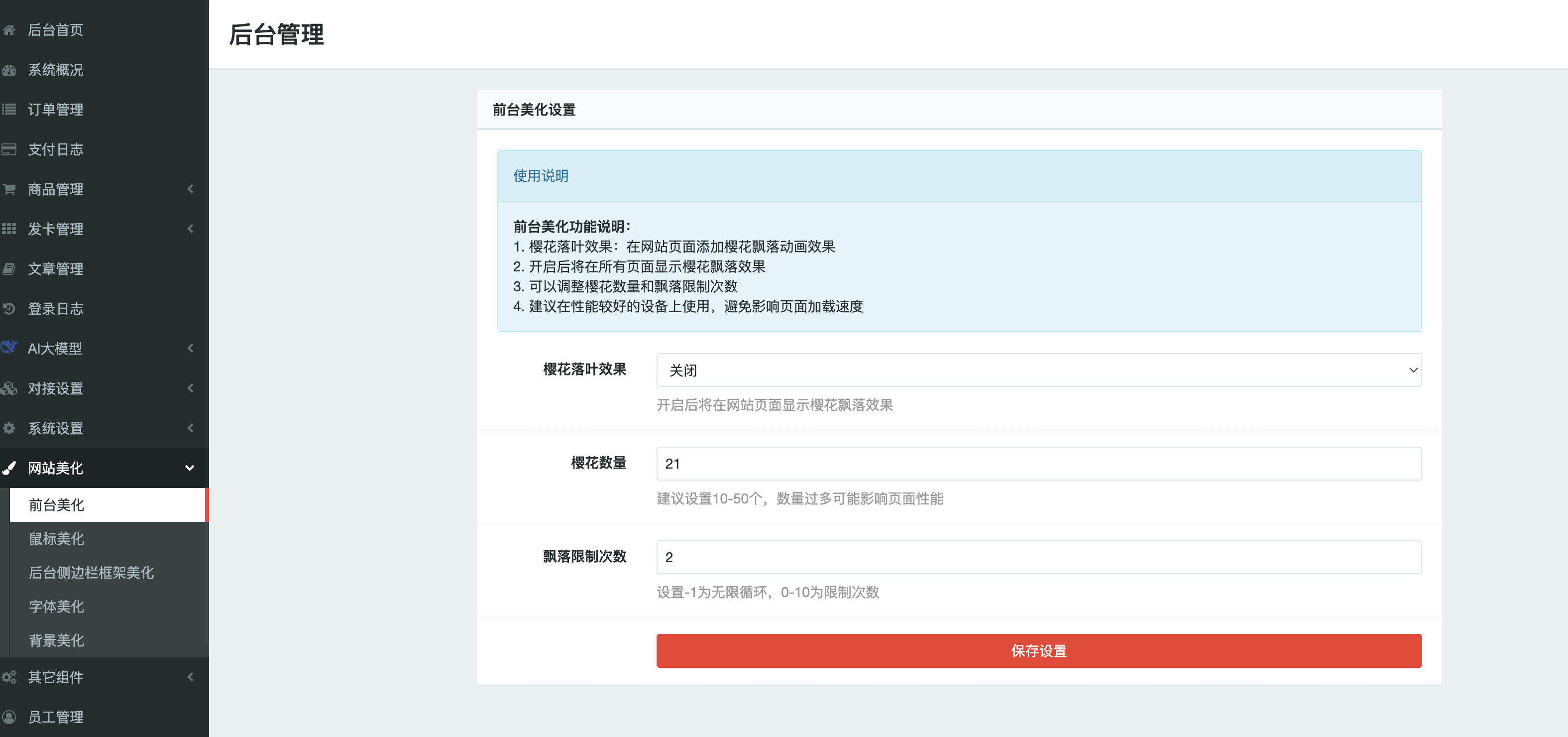1568x737 pixels.
Task: Select the 飘落限制次数 input field
Action: [x=1038, y=557]
